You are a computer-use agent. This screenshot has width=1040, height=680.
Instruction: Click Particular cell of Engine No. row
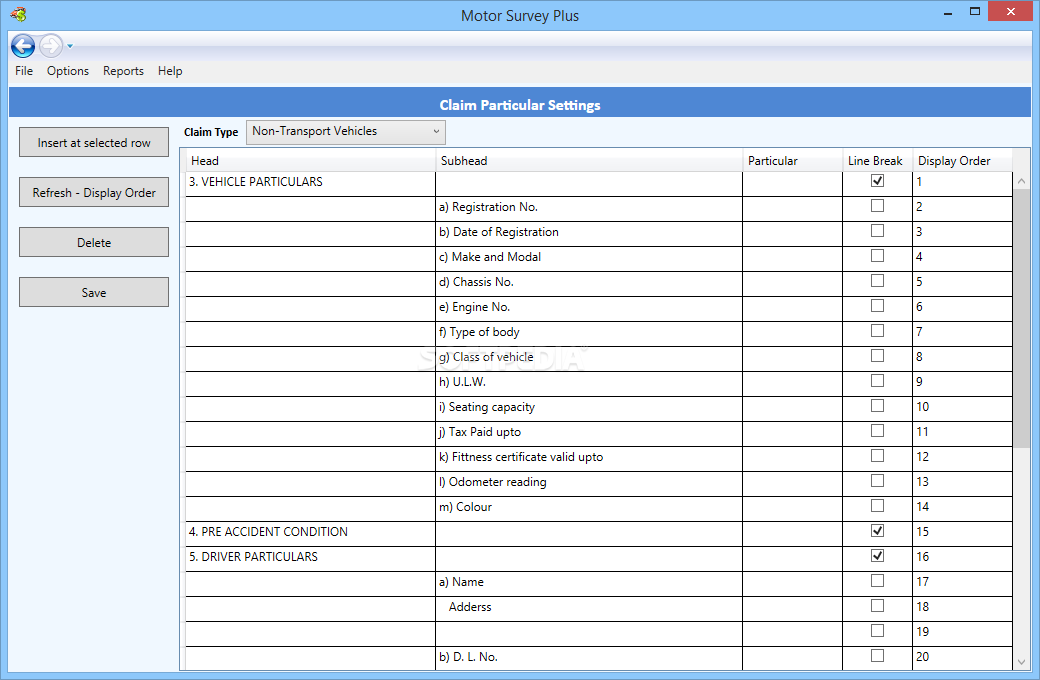click(793, 307)
